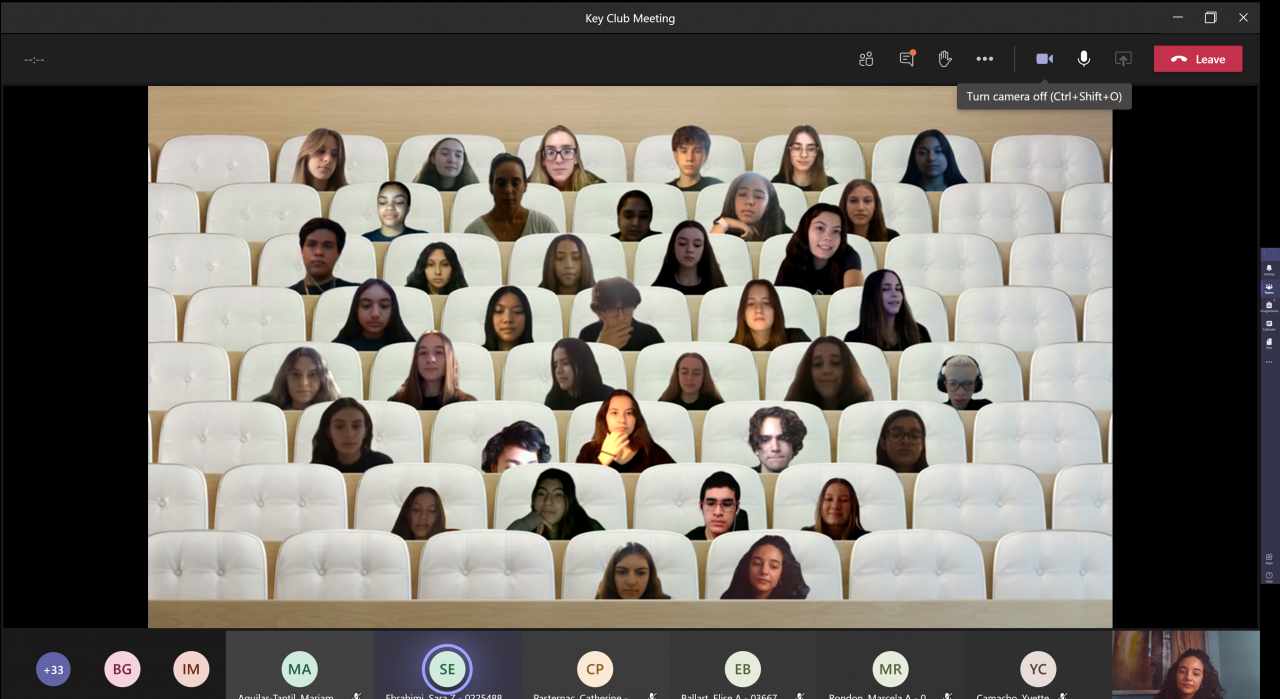Open the More actions ellipsis menu

pyautogui.click(x=985, y=59)
